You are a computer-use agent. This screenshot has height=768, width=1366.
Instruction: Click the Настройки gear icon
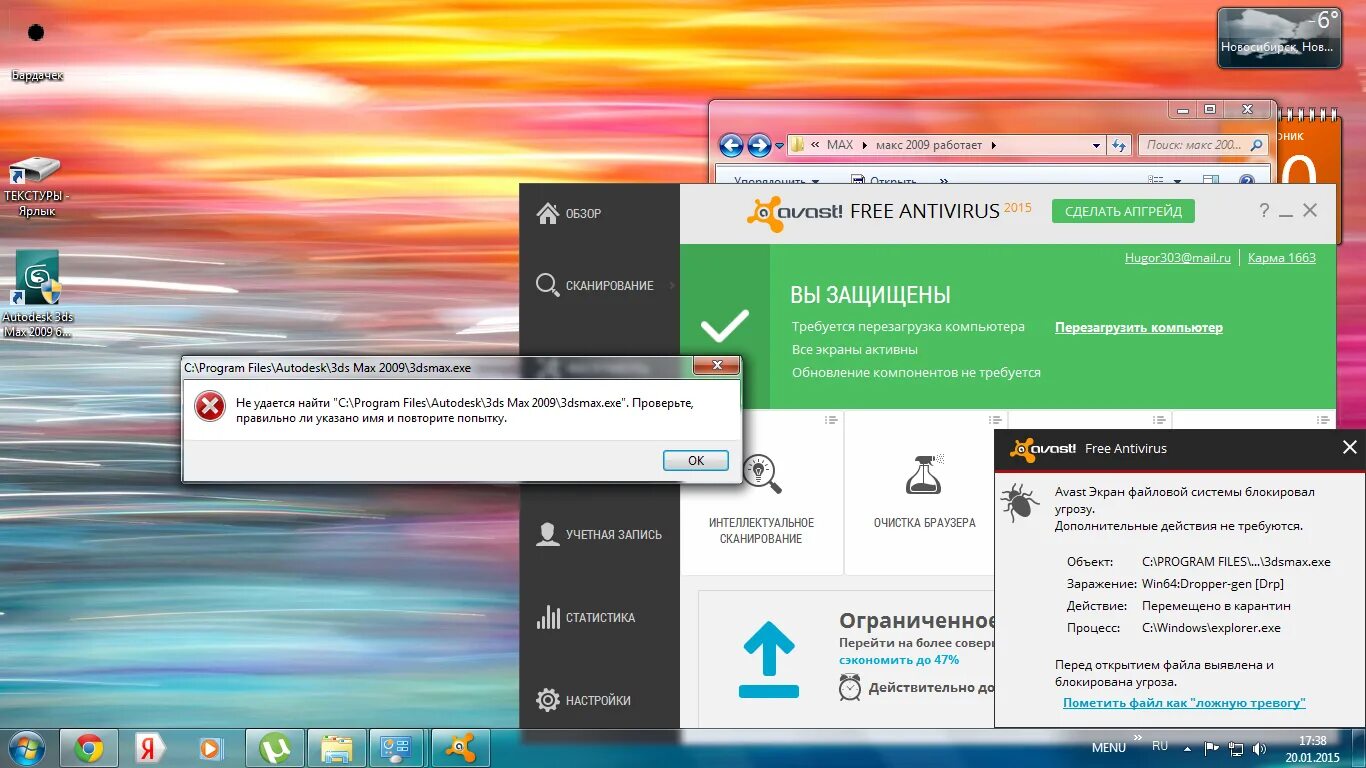[548, 700]
